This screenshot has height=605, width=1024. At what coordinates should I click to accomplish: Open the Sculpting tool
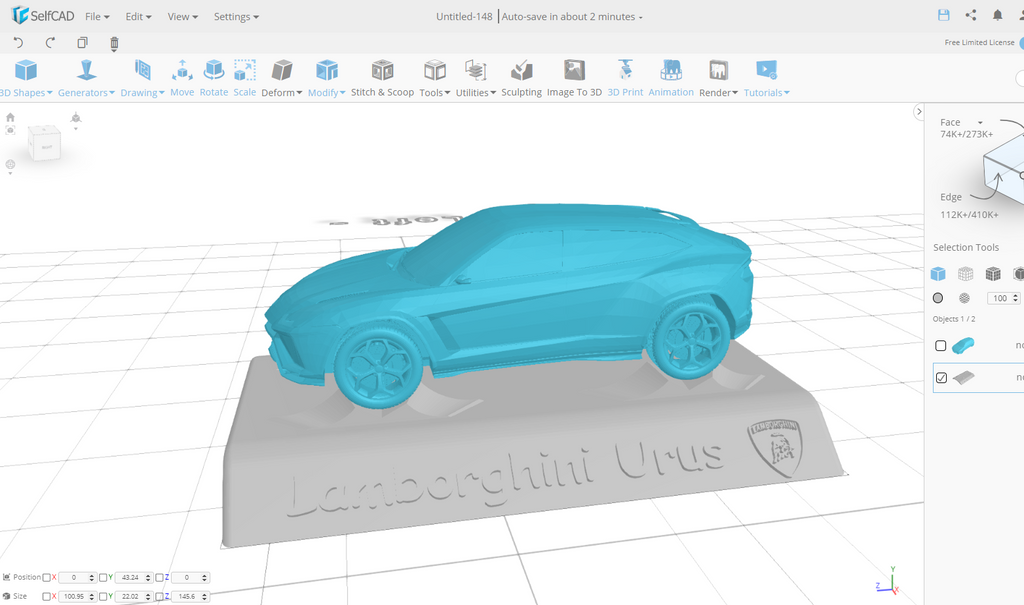coord(521,78)
